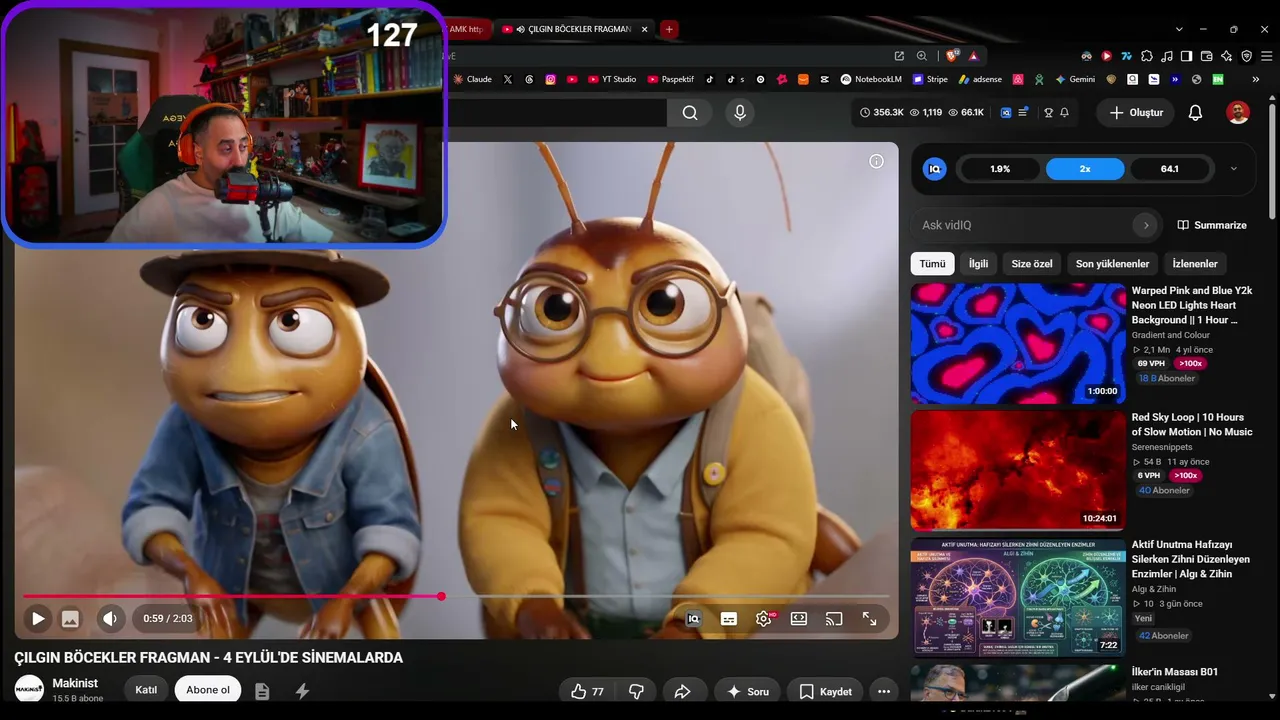Select the İzlenenler filter chip
The image size is (1280, 720).
point(1195,264)
